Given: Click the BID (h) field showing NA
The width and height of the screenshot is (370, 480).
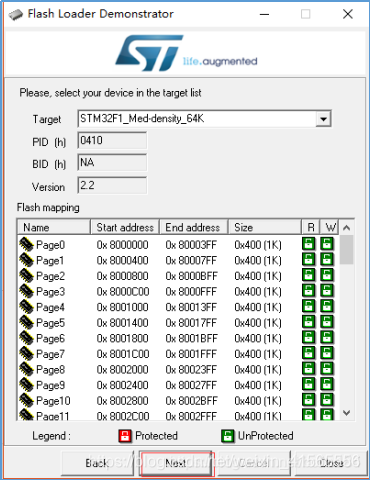Looking at the screenshot, I should [x=112, y=163].
